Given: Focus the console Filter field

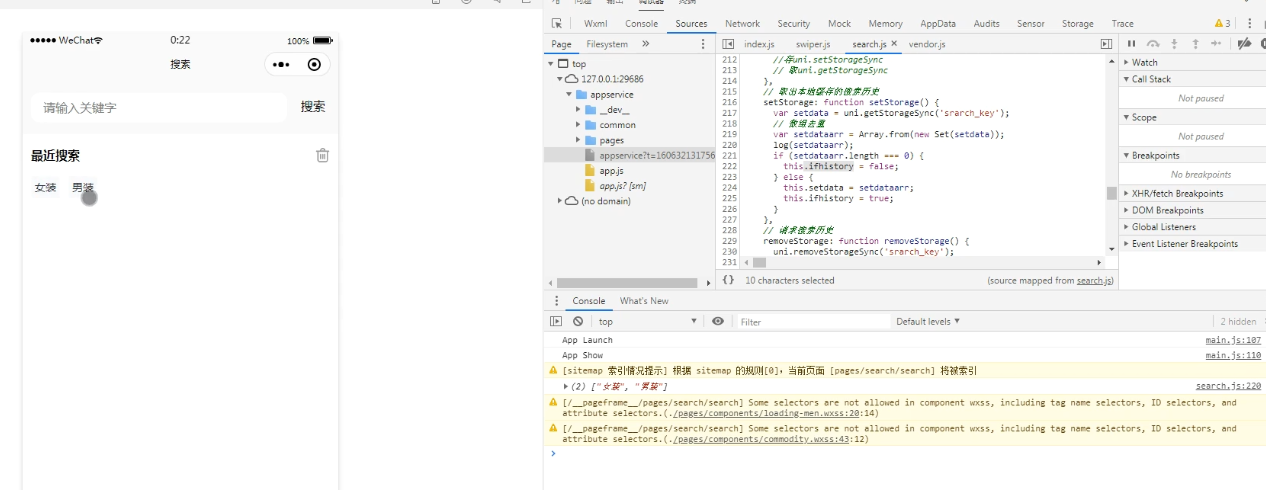Looking at the screenshot, I should coord(812,321).
